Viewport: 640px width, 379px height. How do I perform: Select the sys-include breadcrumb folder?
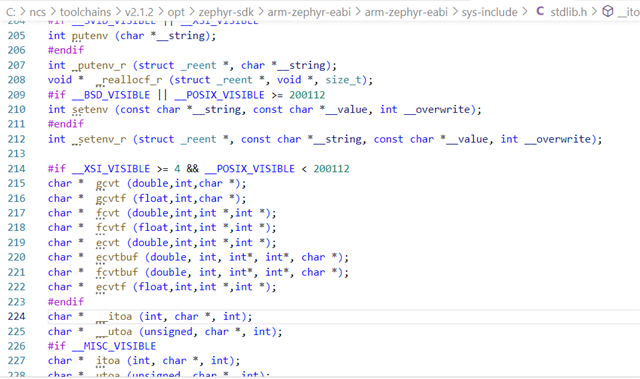coord(489,12)
